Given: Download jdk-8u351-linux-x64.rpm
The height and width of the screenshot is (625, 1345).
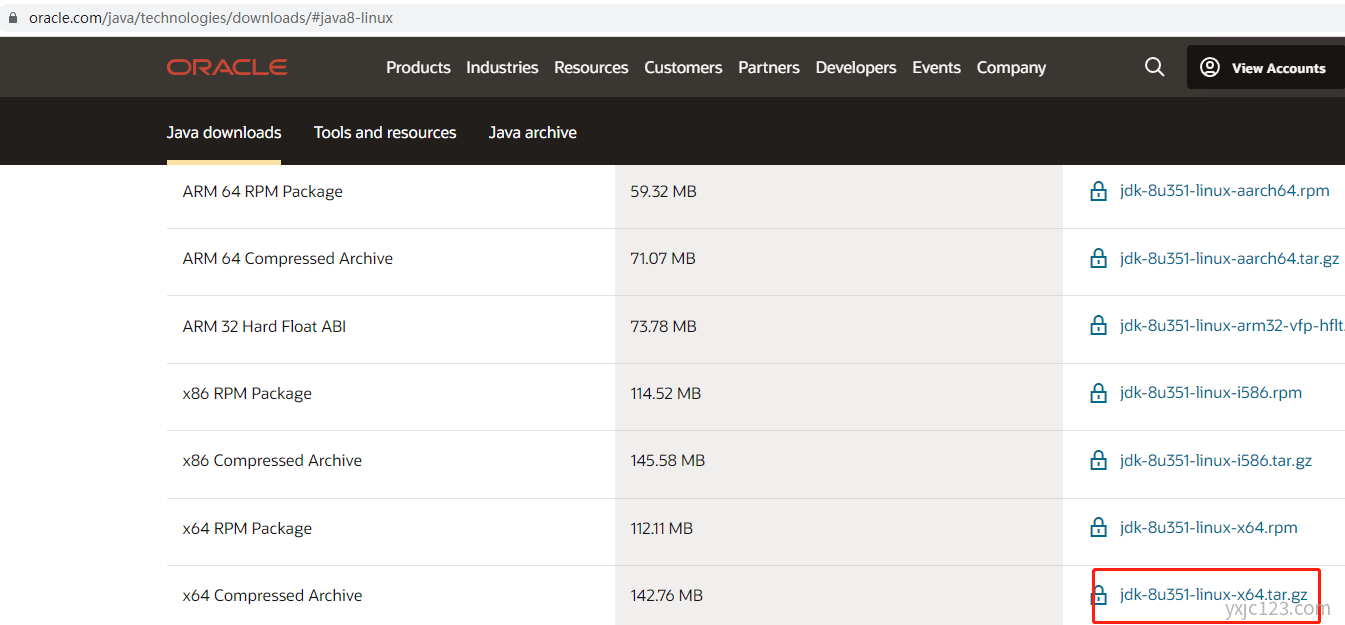Looking at the screenshot, I should pos(1209,527).
